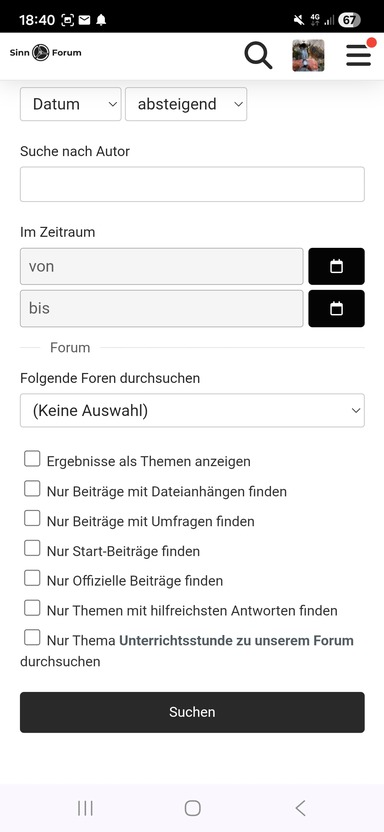This screenshot has height=832, width=384.
Task: Open the search magnifier icon in header
Action: point(258,55)
